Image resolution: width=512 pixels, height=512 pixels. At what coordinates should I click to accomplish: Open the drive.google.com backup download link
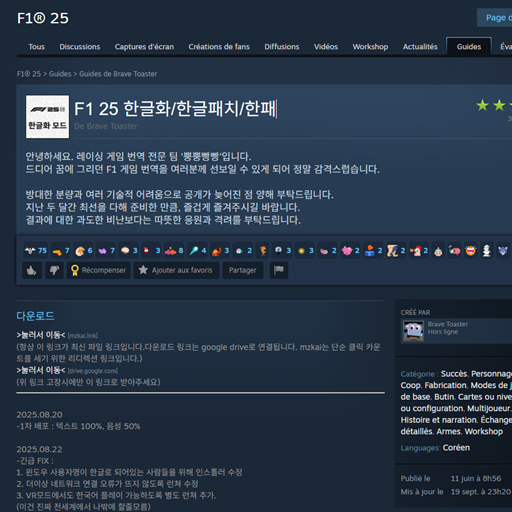click(41, 370)
